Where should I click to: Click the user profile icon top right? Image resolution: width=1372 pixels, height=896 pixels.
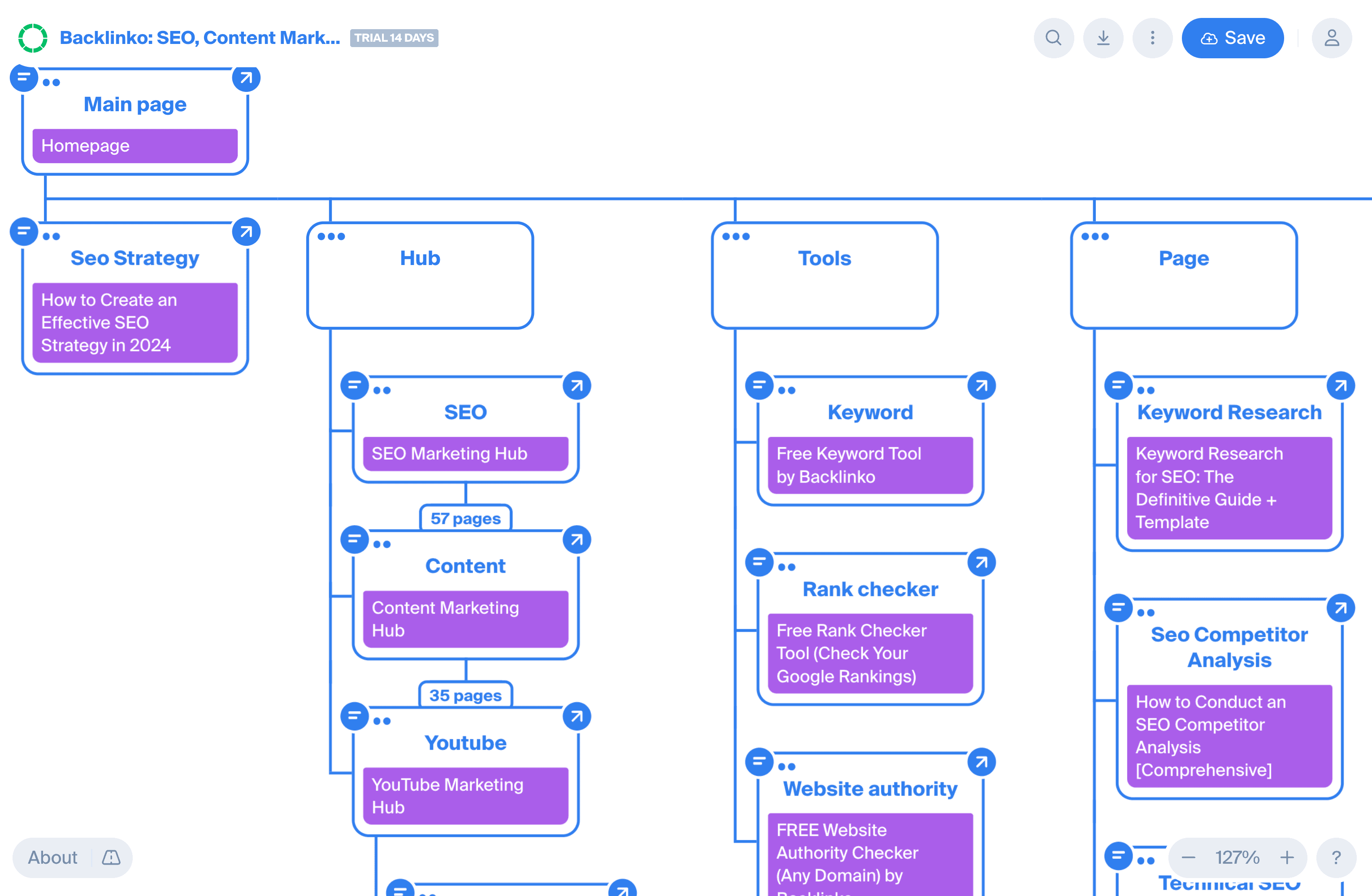(1332, 38)
